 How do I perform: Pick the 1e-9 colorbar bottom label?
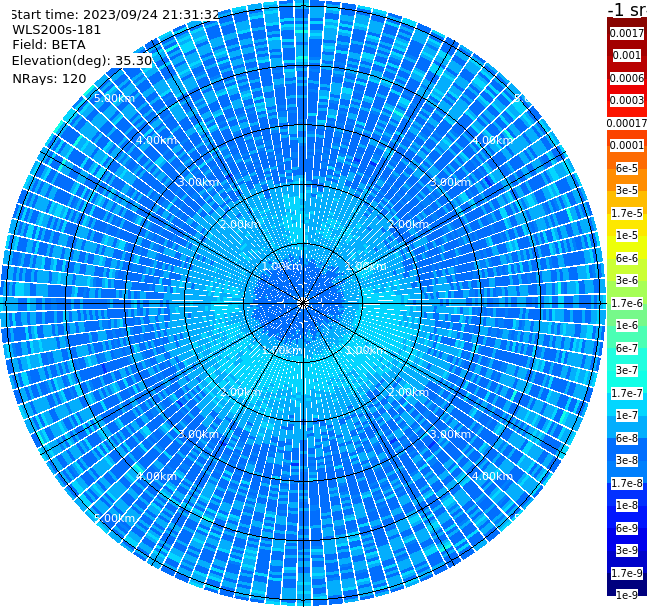pos(627,595)
